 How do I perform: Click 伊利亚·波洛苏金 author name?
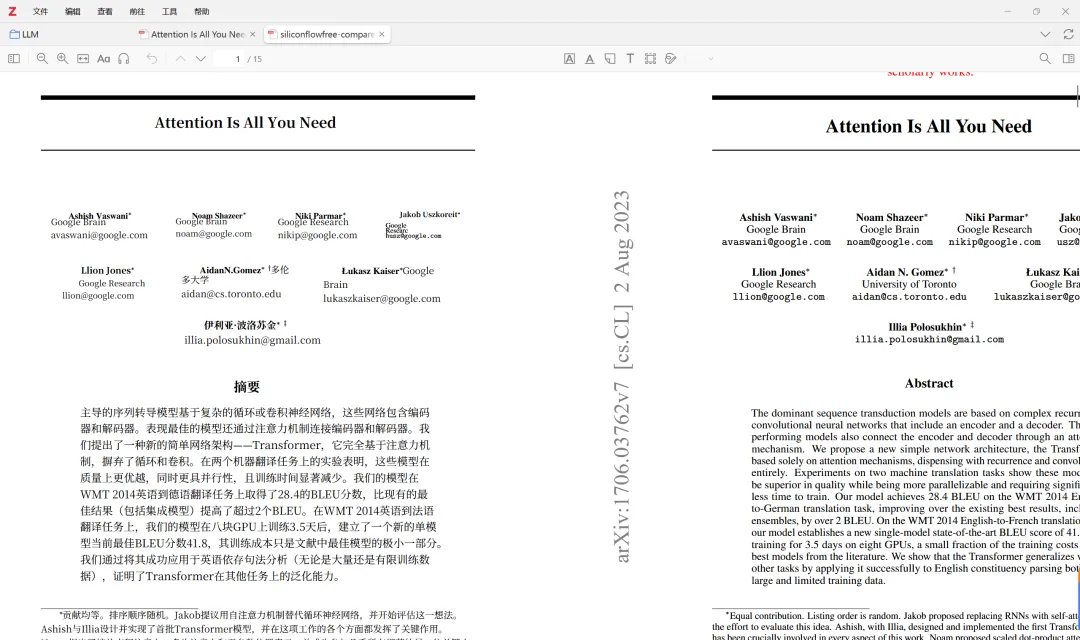tap(241, 324)
